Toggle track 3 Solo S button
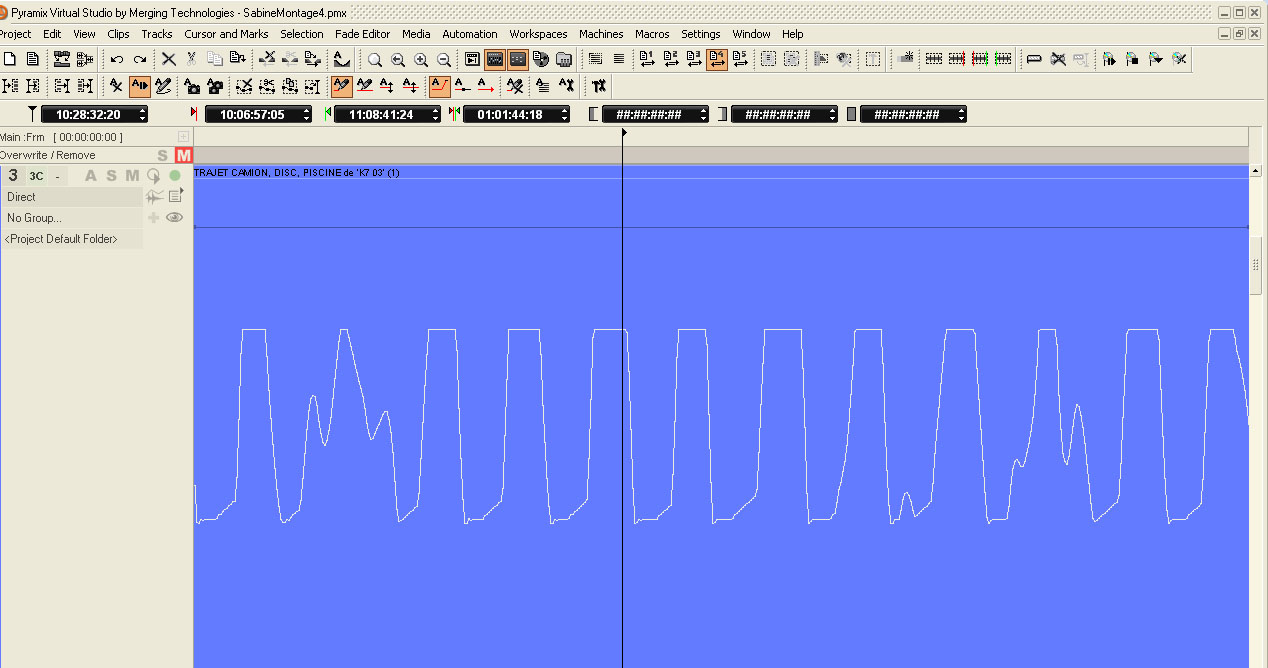The width and height of the screenshot is (1268, 668). click(x=111, y=176)
